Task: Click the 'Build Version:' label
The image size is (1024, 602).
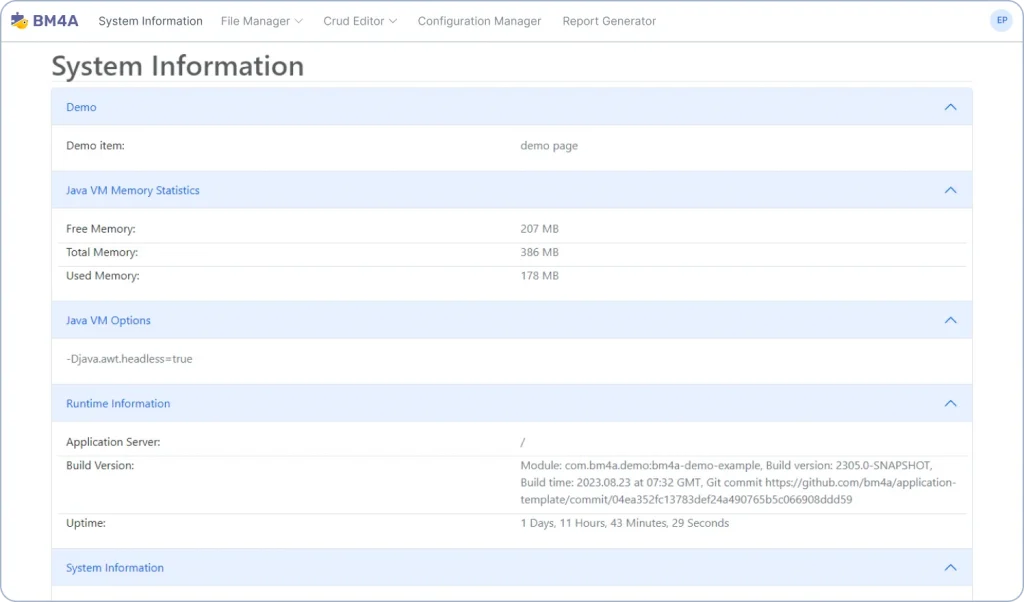Action: pyautogui.click(x=100, y=466)
